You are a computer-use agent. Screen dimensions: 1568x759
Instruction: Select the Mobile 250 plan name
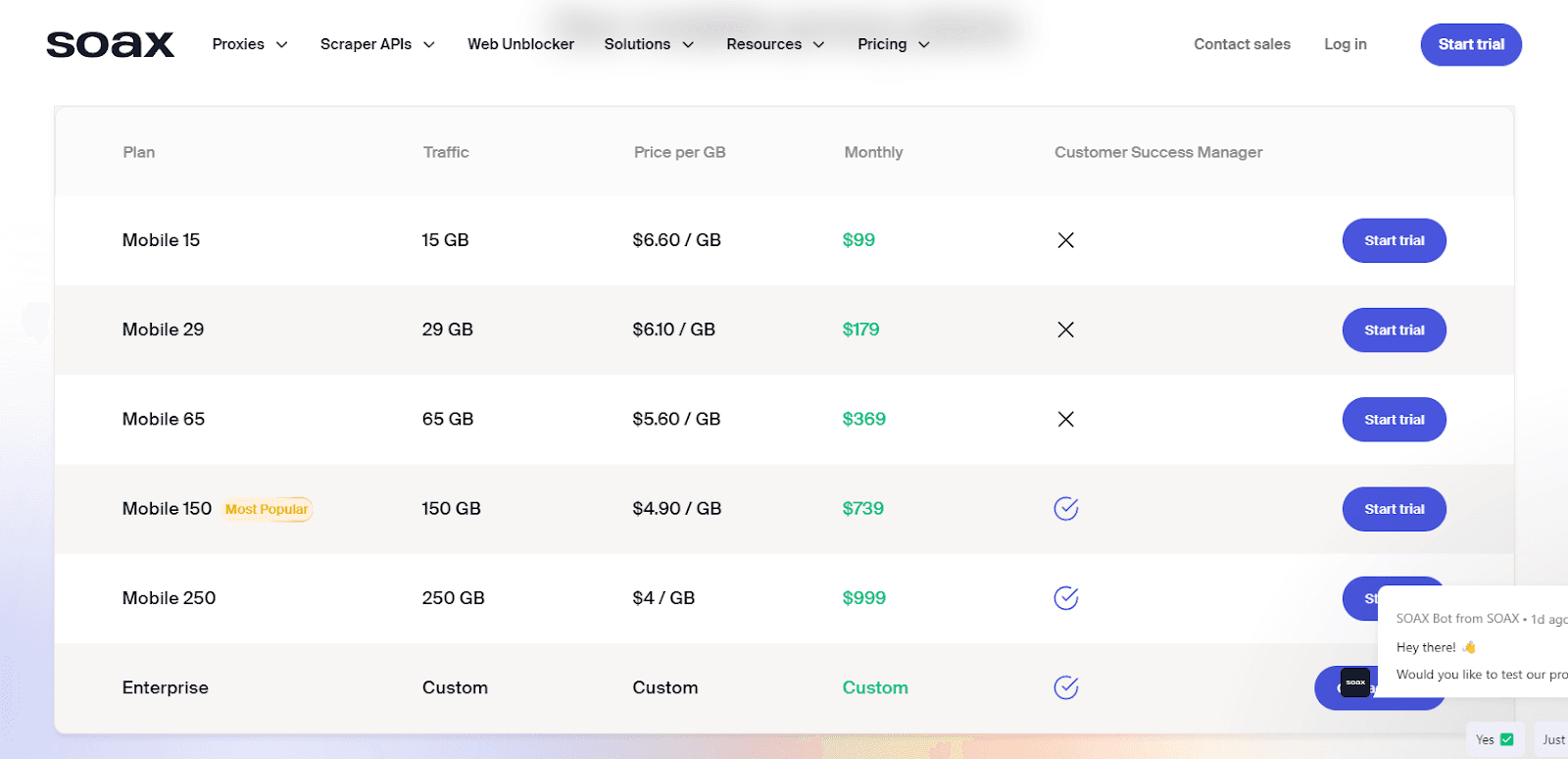pos(169,598)
